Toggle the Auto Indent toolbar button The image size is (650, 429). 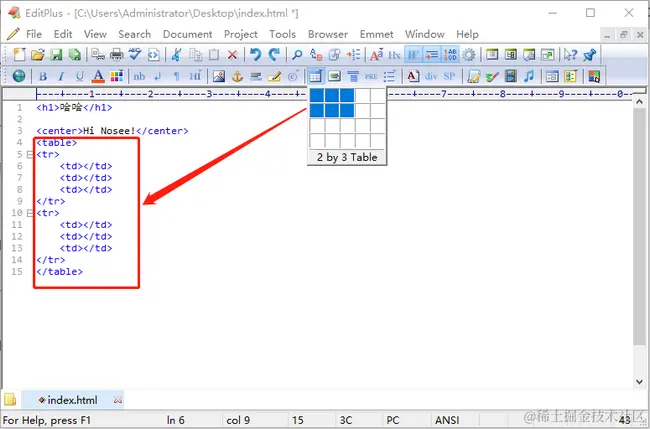tap(432, 54)
